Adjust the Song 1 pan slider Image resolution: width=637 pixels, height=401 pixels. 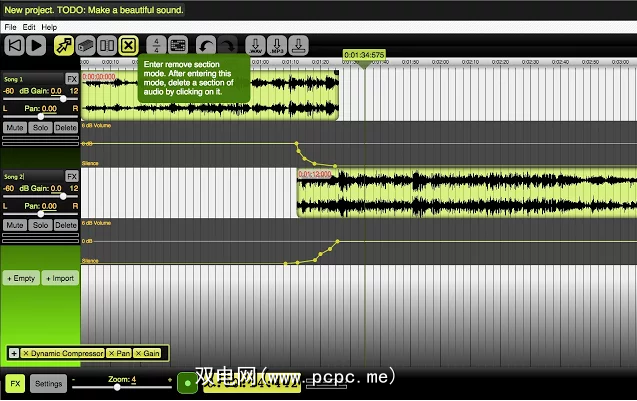click(41, 117)
